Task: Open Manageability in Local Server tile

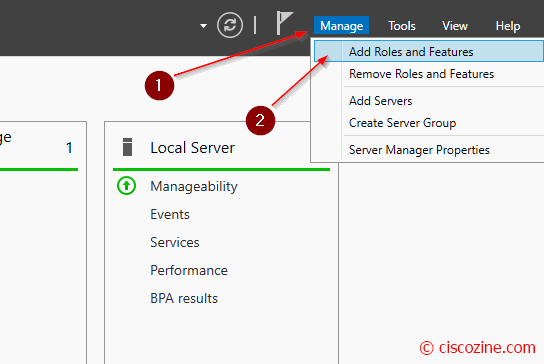Action: pos(194,187)
